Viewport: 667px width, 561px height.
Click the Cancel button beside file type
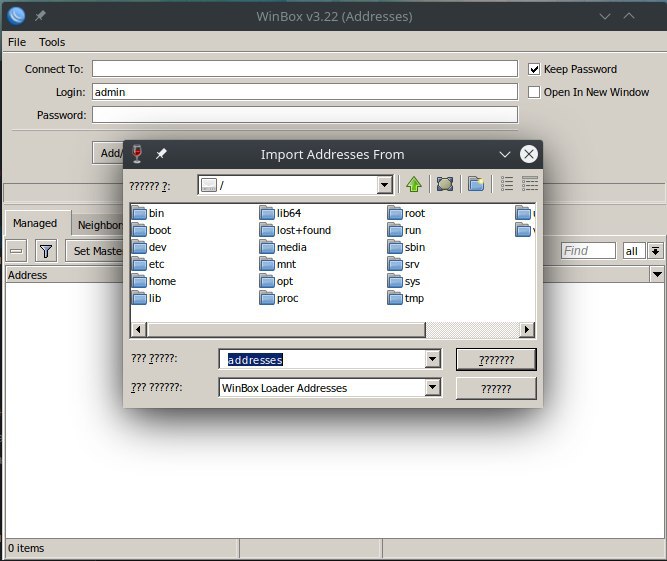[496, 389]
